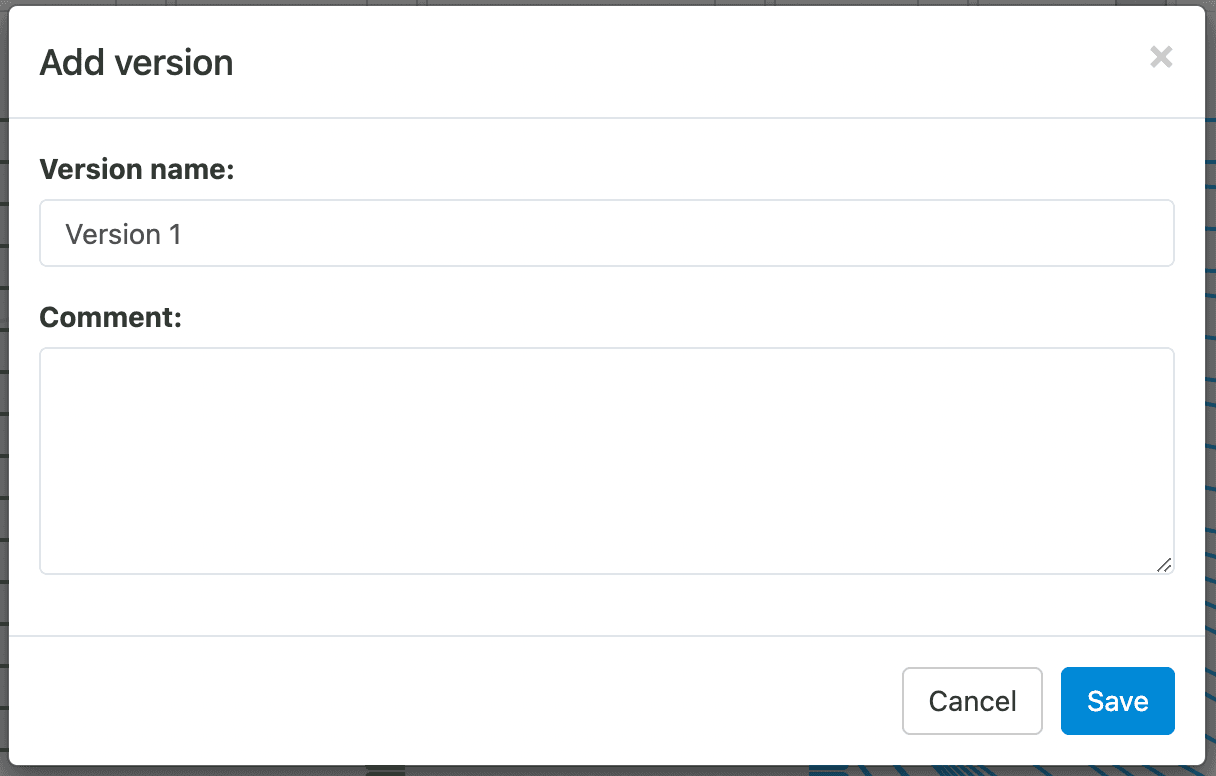The width and height of the screenshot is (1216, 776).
Task: Save the new version
Action: [x=1117, y=701]
